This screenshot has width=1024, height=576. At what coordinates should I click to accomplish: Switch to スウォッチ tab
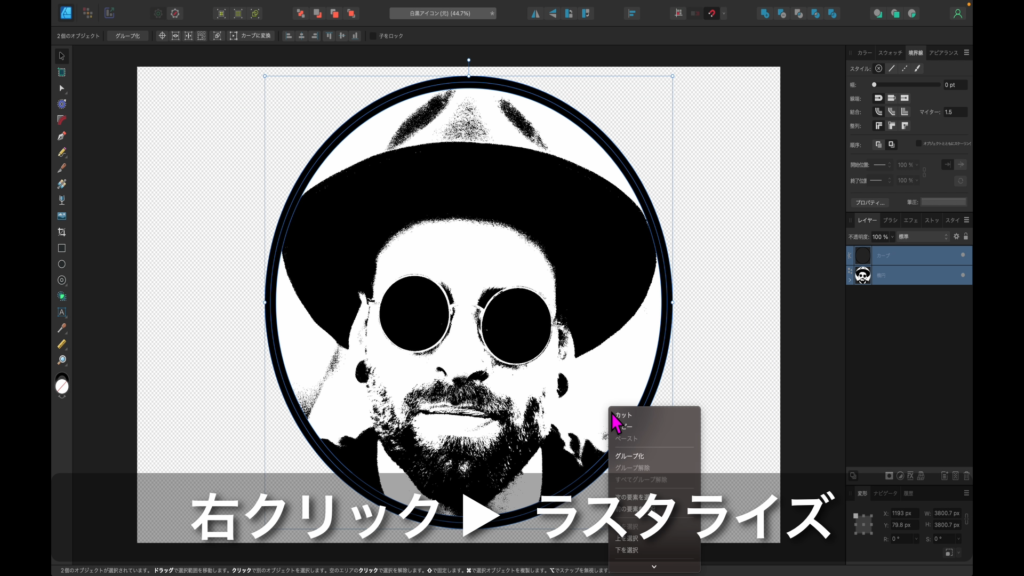point(889,53)
